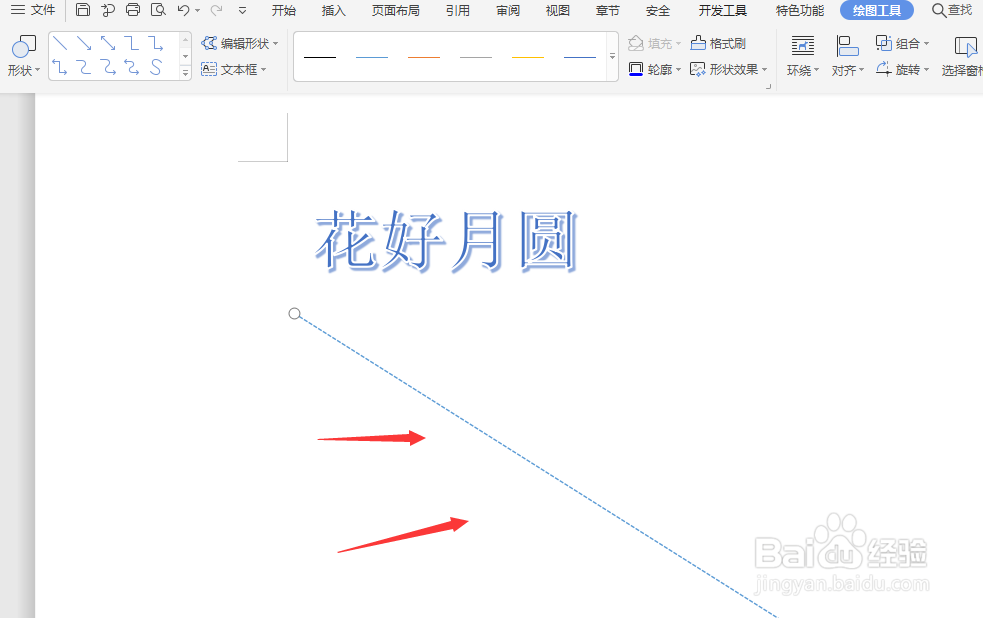
Task: Select the straight line tool from shape gallery
Action: (60, 43)
